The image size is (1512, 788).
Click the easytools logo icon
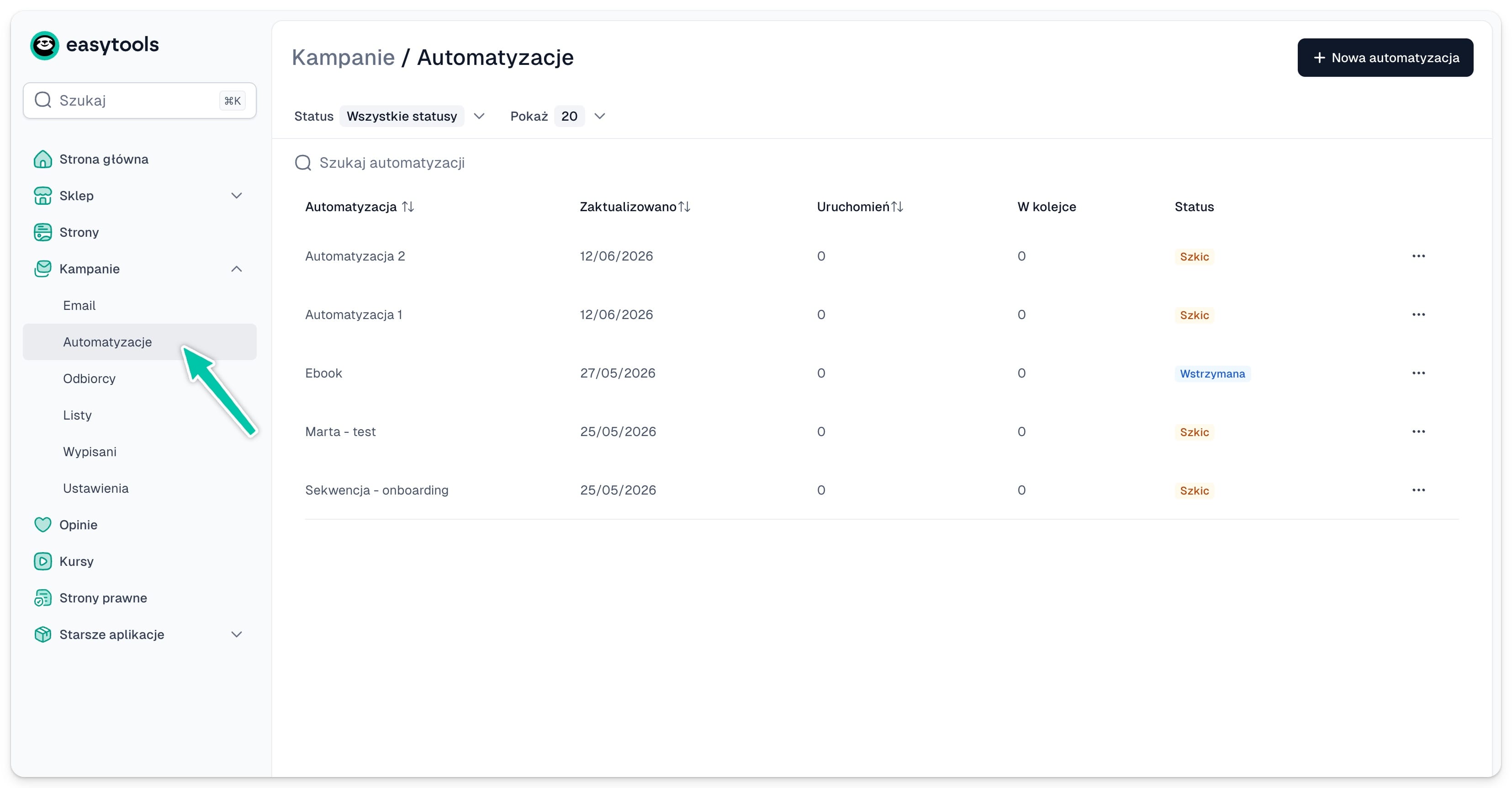(45, 45)
